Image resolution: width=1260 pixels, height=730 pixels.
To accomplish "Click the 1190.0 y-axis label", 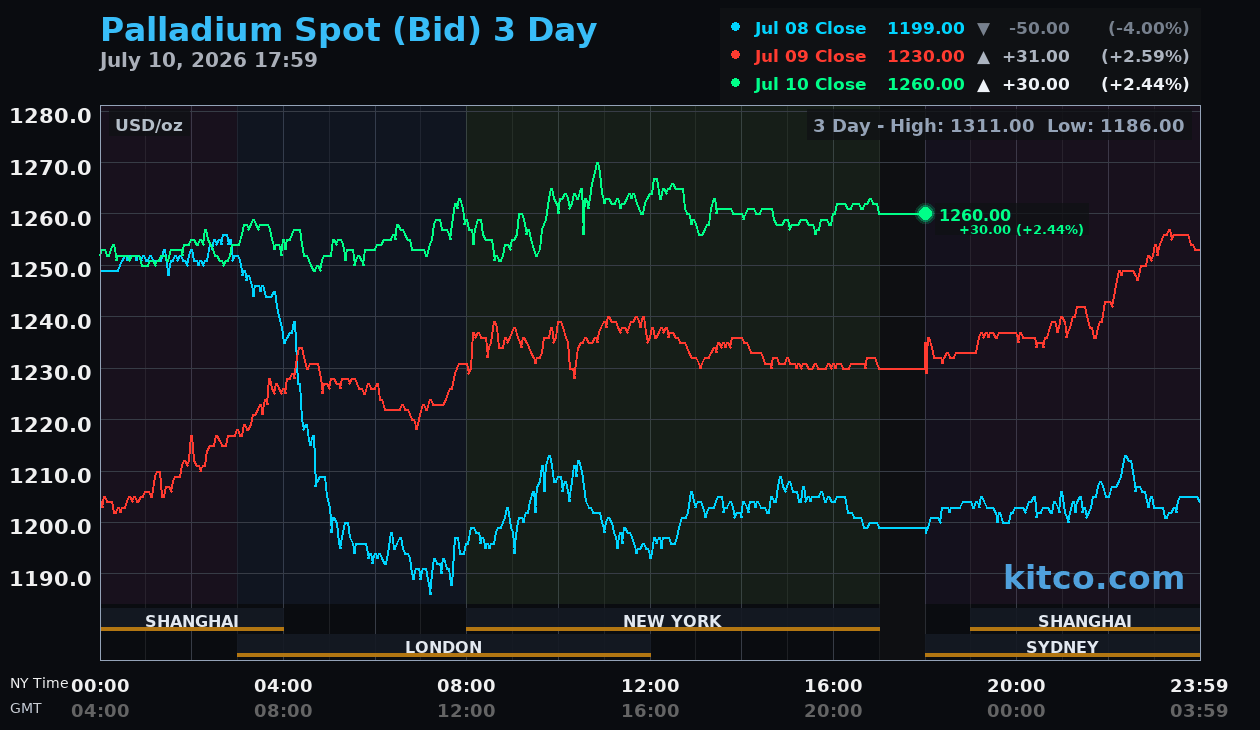I will coord(51,577).
